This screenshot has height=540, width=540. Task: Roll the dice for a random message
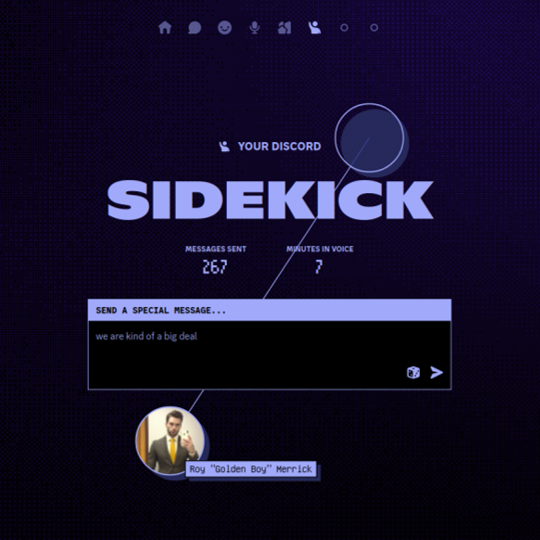coord(413,372)
